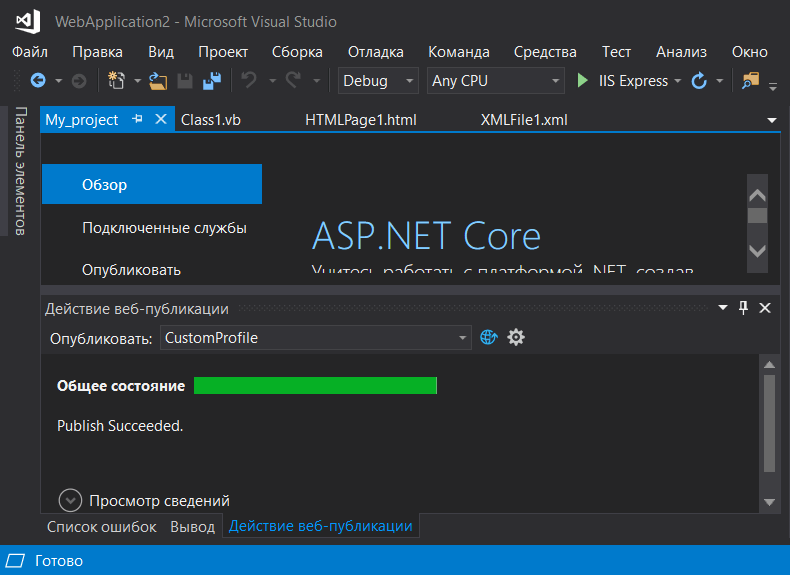Viewport: 790px width, 575px height.
Task: Open the Команда menu
Action: point(458,52)
